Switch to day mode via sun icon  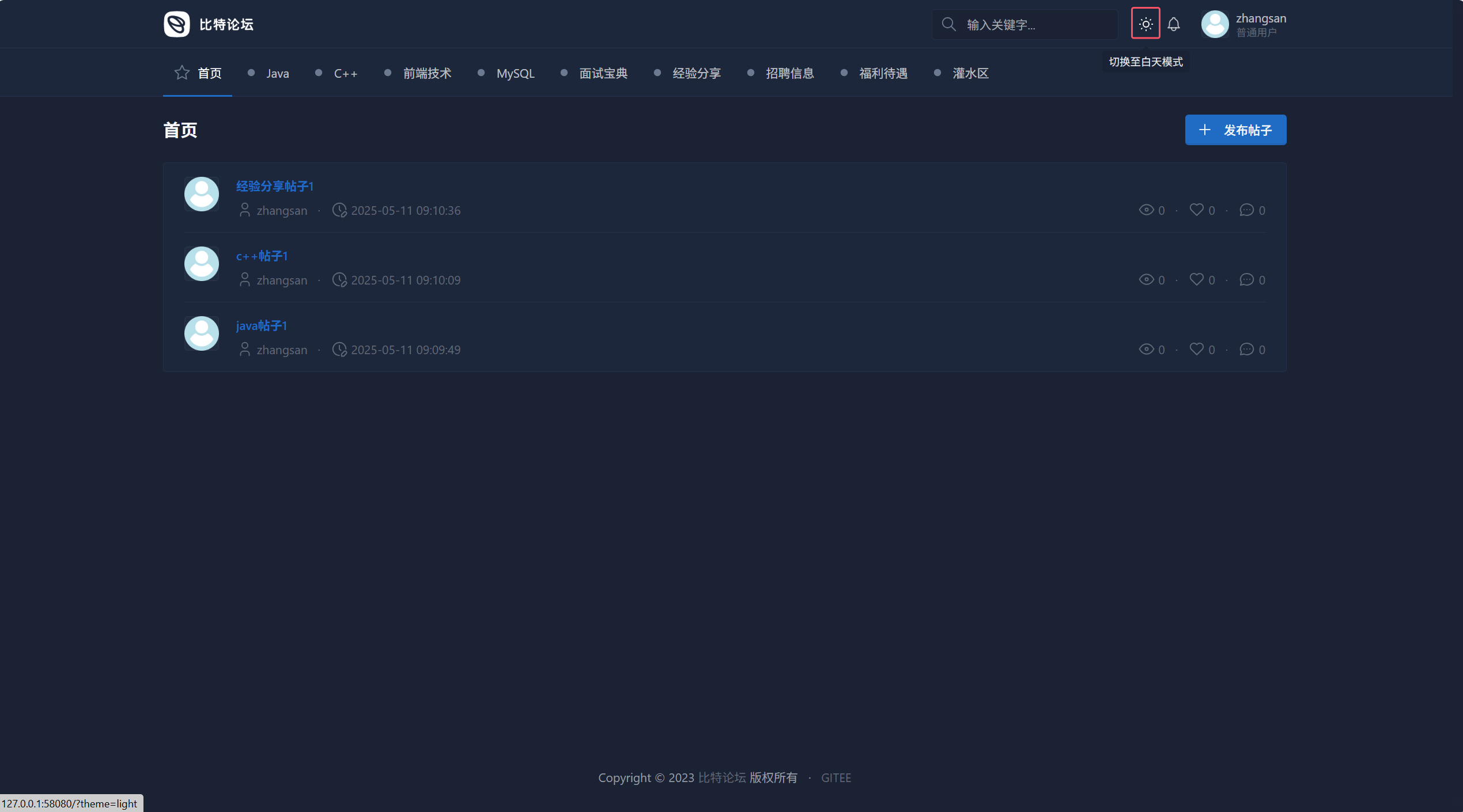pos(1145,24)
